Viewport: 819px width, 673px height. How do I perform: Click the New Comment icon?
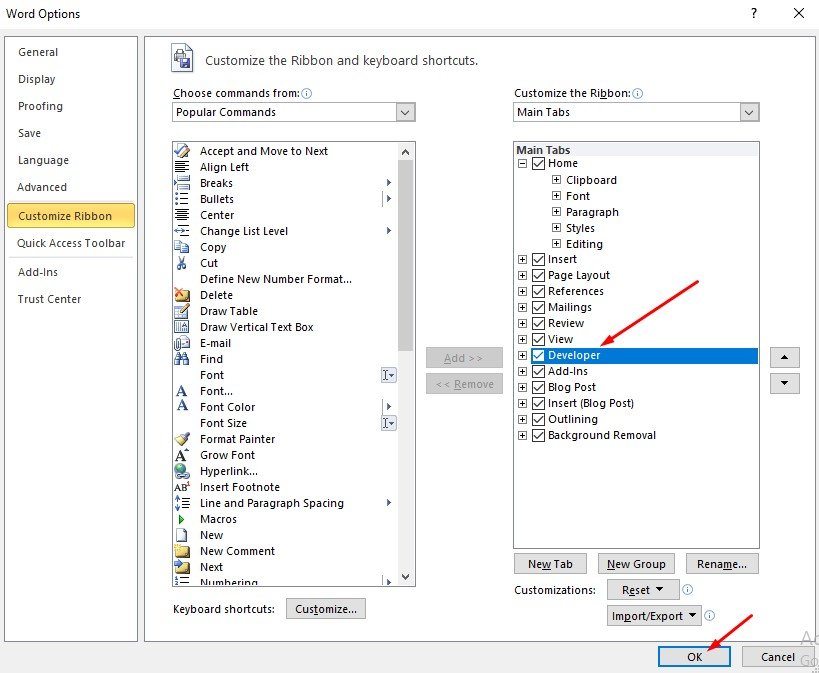182,551
